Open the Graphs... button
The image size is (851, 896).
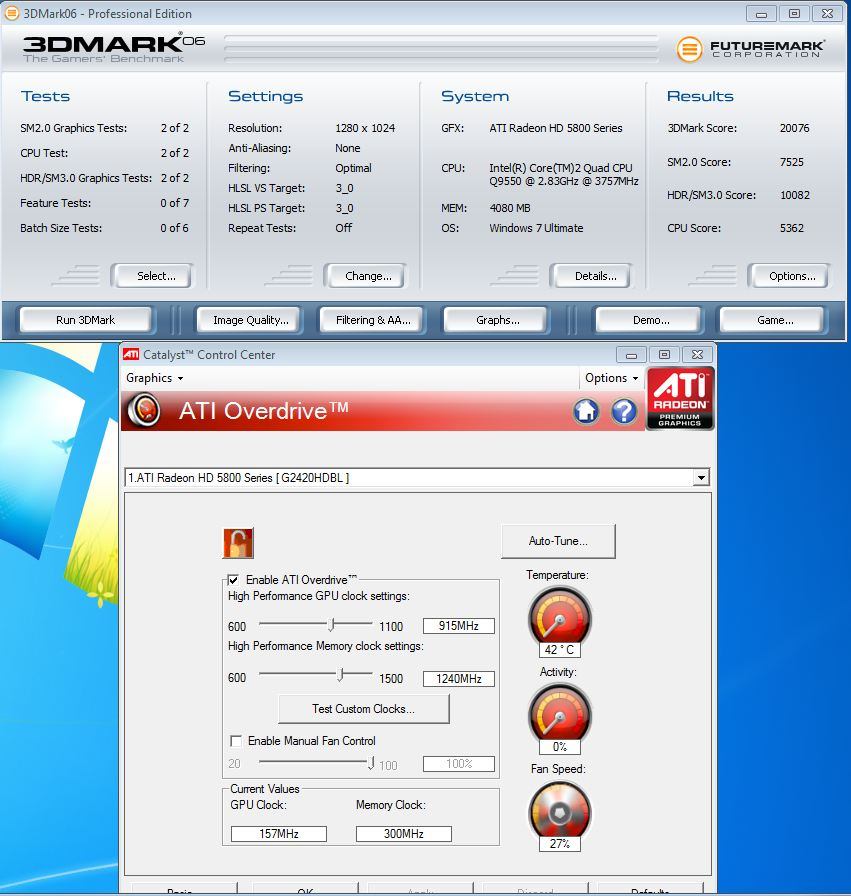(498, 320)
